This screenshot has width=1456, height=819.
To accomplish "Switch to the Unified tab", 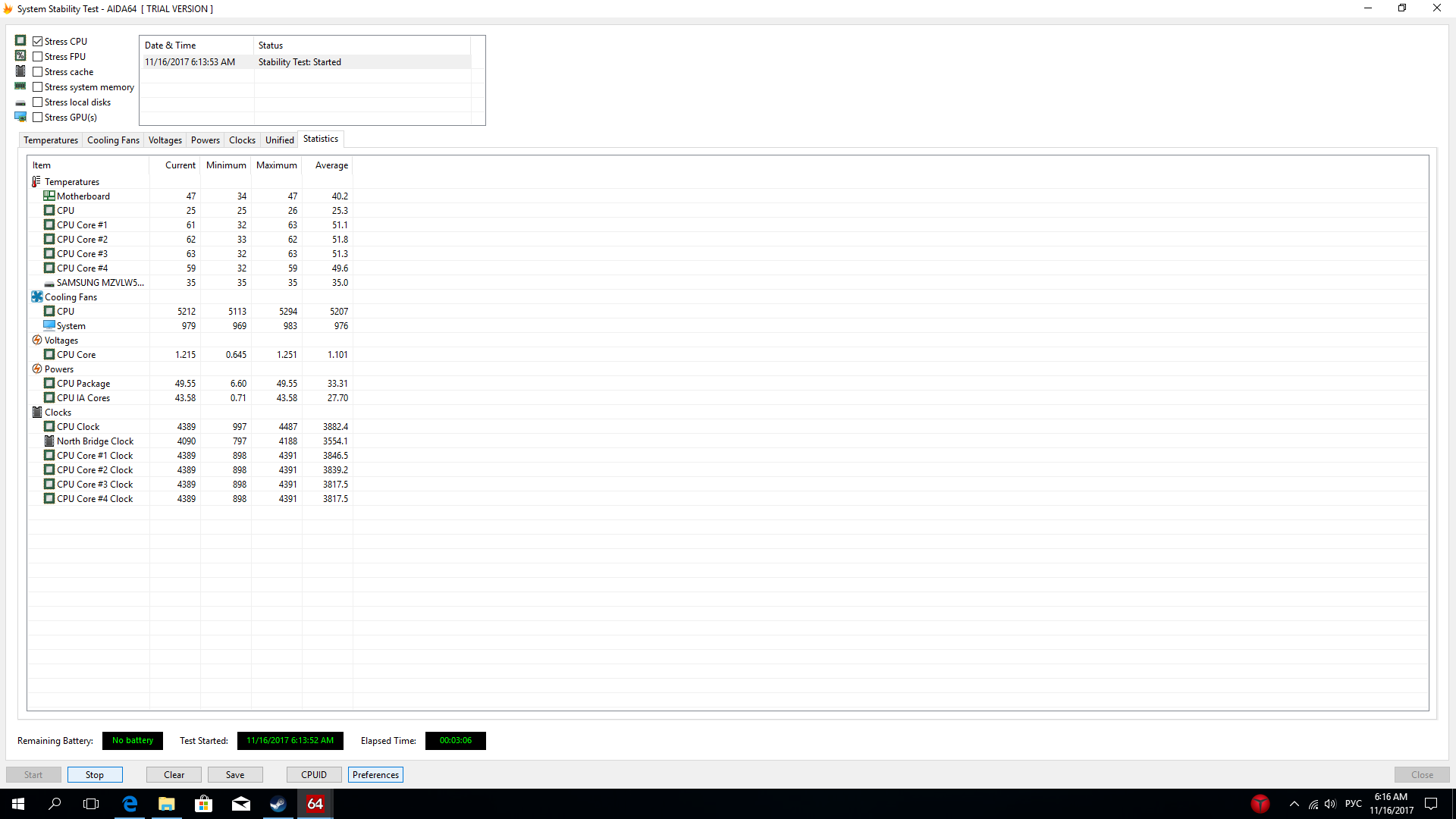I will (x=279, y=140).
